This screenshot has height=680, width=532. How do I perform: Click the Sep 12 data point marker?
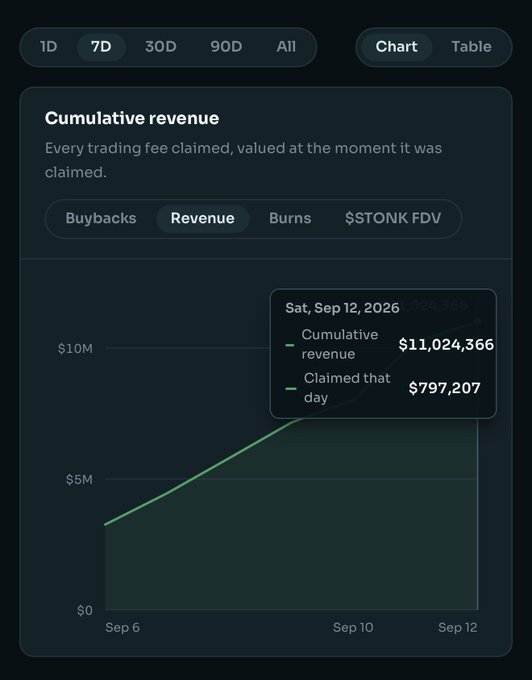[477, 321]
